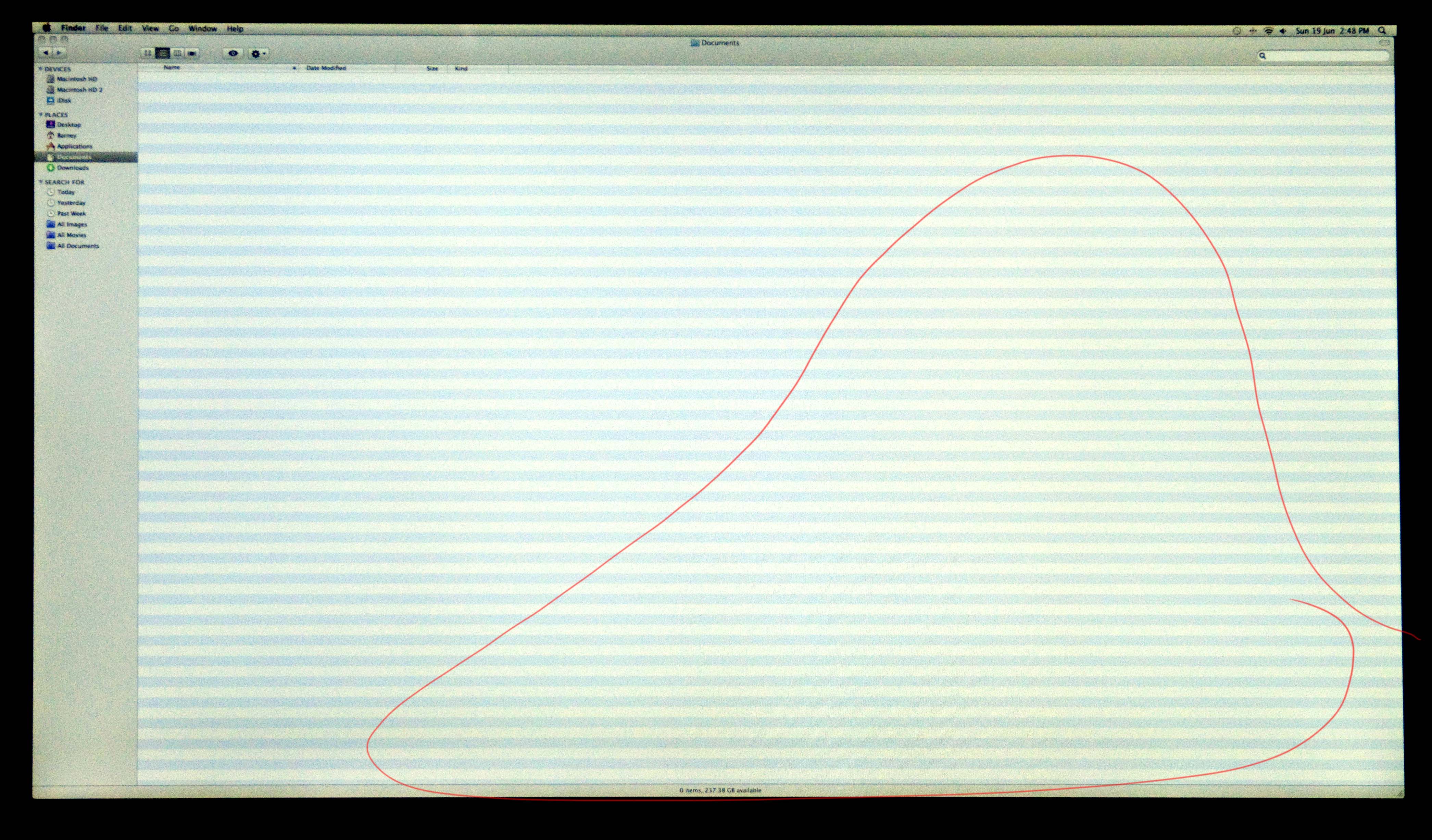This screenshot has width=1432, height=840.
Task: Select Macintosh HD 2 drive in the sidebar
Action: point(74,90)
